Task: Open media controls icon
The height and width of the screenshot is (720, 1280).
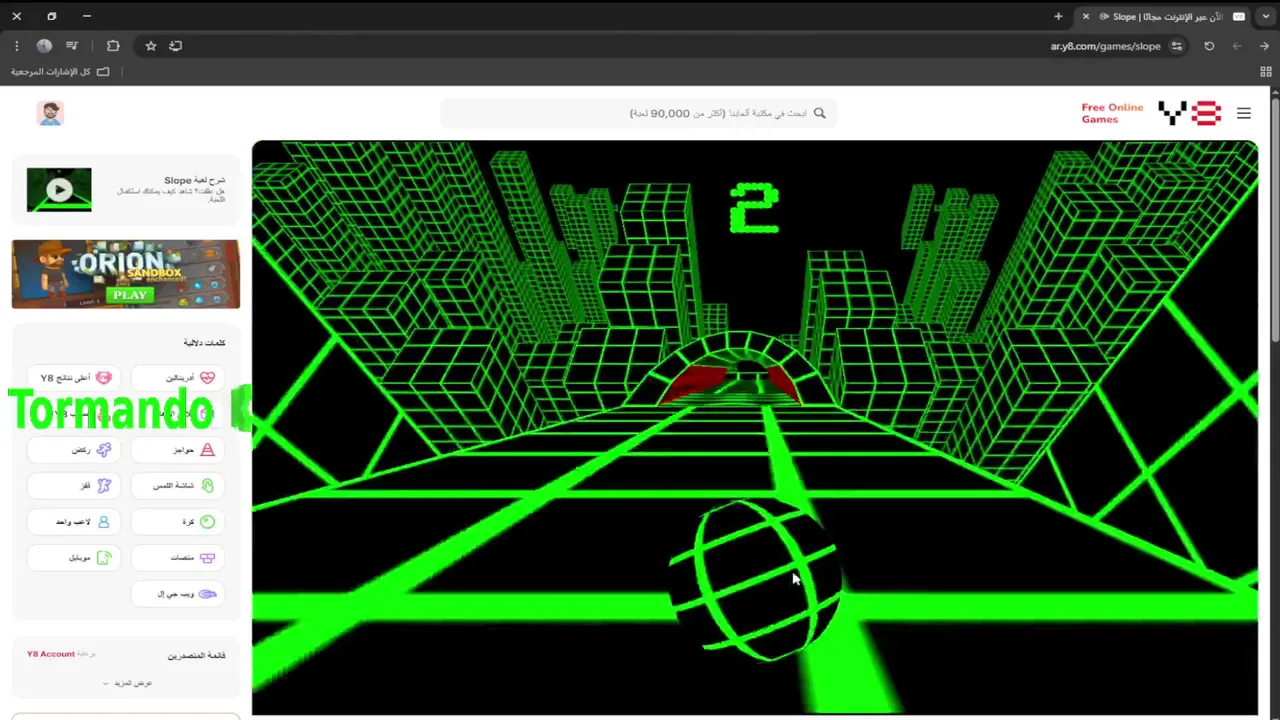Action: [x=72, y=46]
